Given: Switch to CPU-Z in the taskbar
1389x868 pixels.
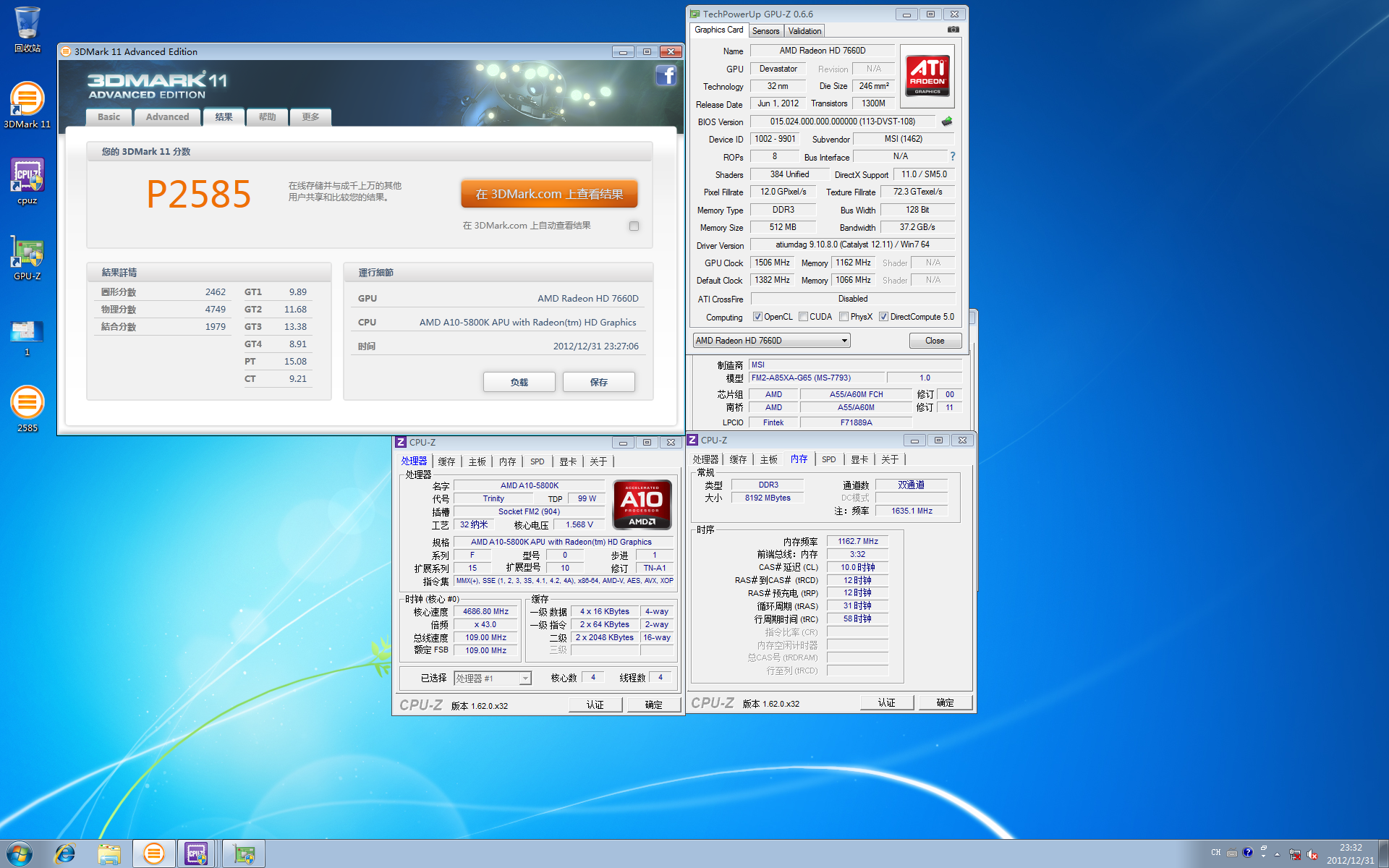Looking at the screenshot, I should [197, 854].
